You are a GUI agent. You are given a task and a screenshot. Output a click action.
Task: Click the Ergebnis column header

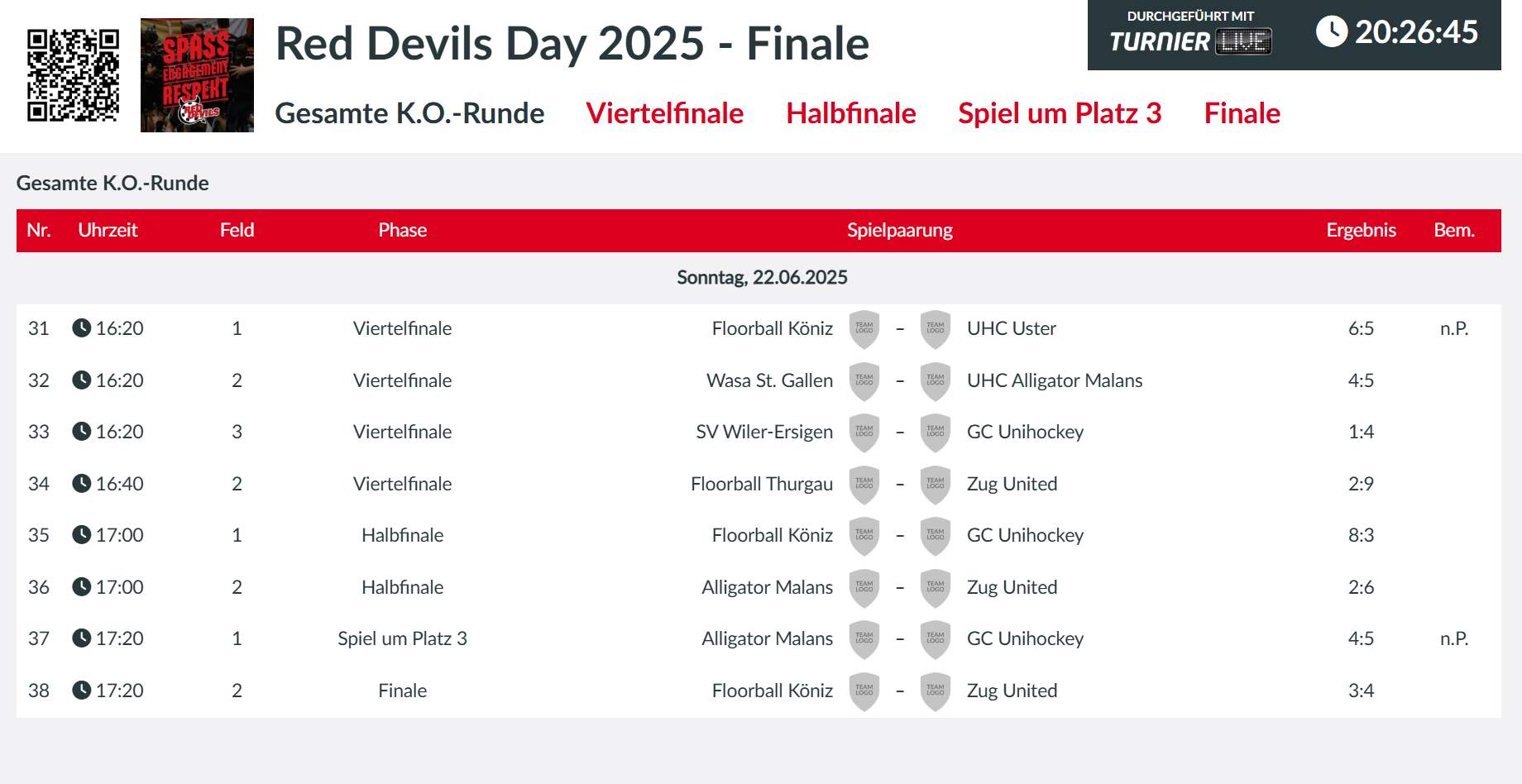click(1361, 230)
